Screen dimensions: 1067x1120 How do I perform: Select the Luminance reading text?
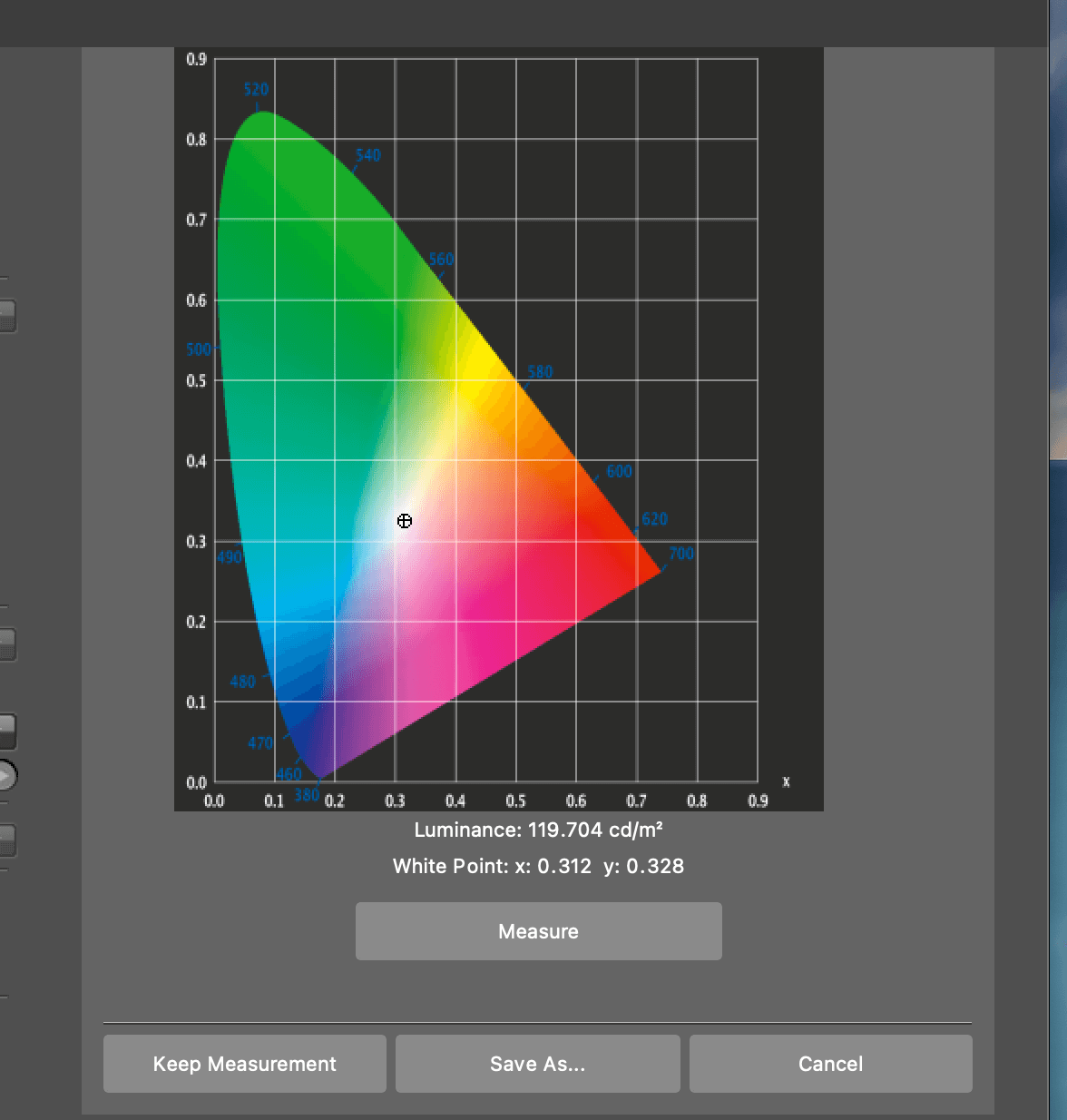538,829
